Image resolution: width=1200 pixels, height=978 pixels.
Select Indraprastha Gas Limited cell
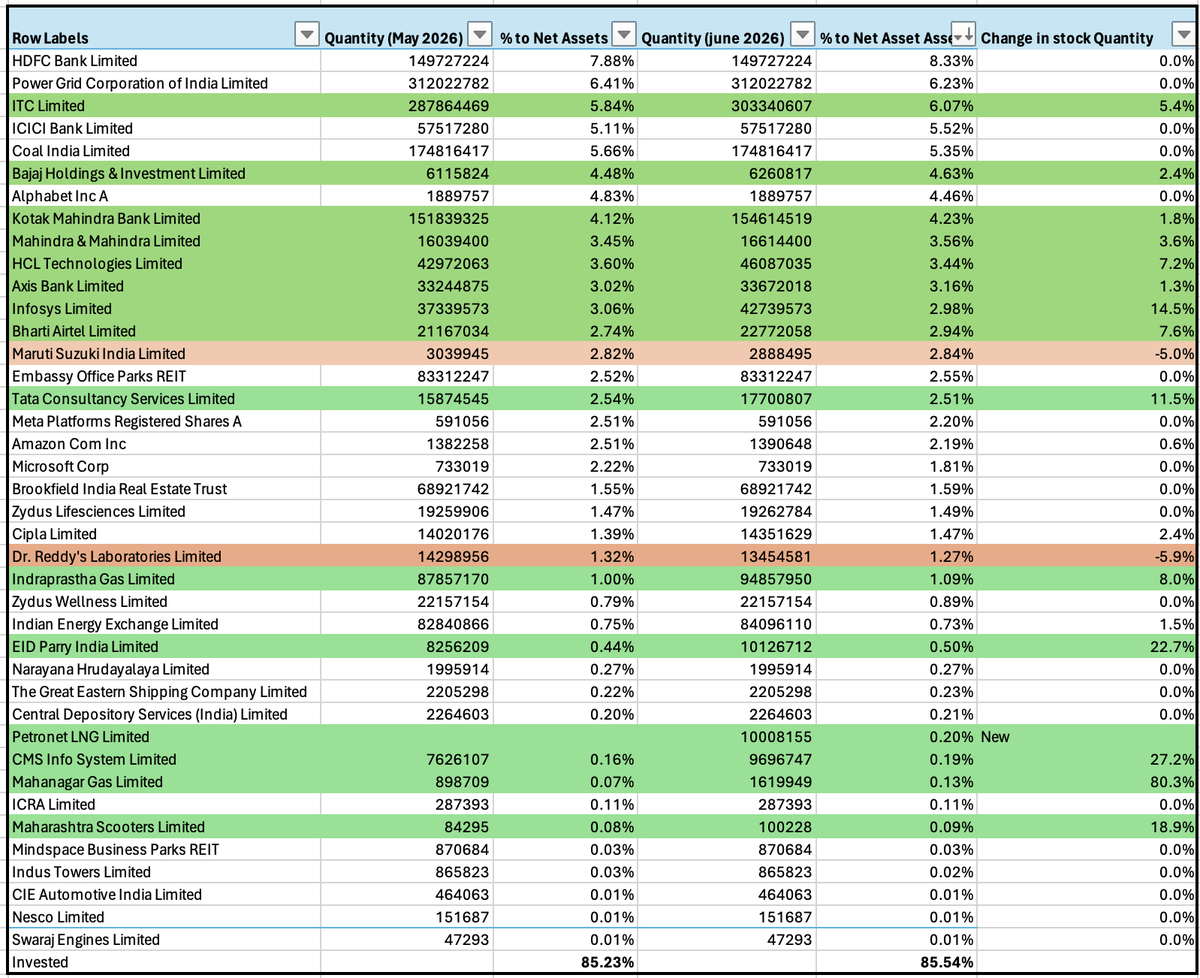point(163,578)
